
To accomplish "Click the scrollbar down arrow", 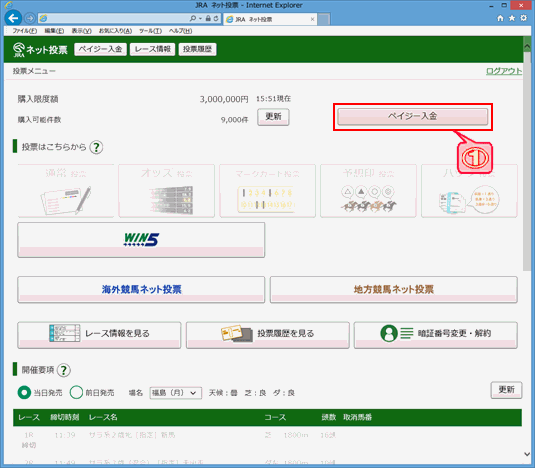I will pyautogui.click(x=527, y=454).
